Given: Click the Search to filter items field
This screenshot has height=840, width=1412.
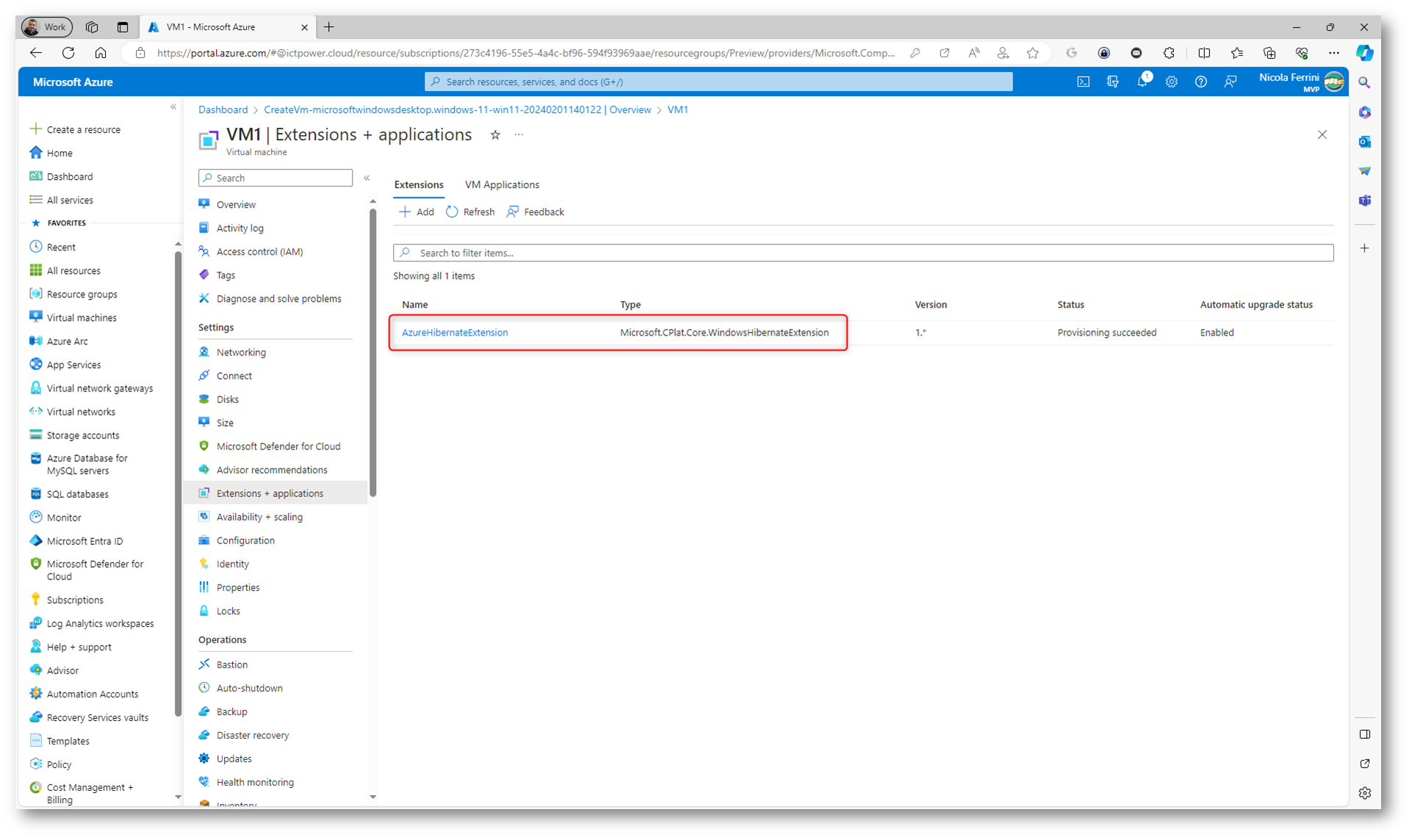Looking at the screenshot, I should point(863,253).
